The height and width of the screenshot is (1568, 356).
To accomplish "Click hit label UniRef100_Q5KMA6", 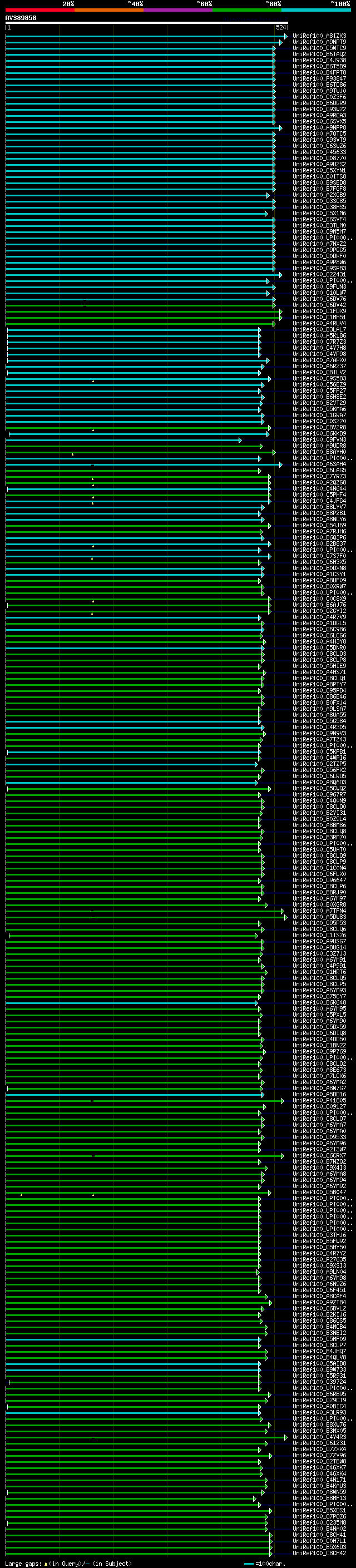I will coord(319,409).
